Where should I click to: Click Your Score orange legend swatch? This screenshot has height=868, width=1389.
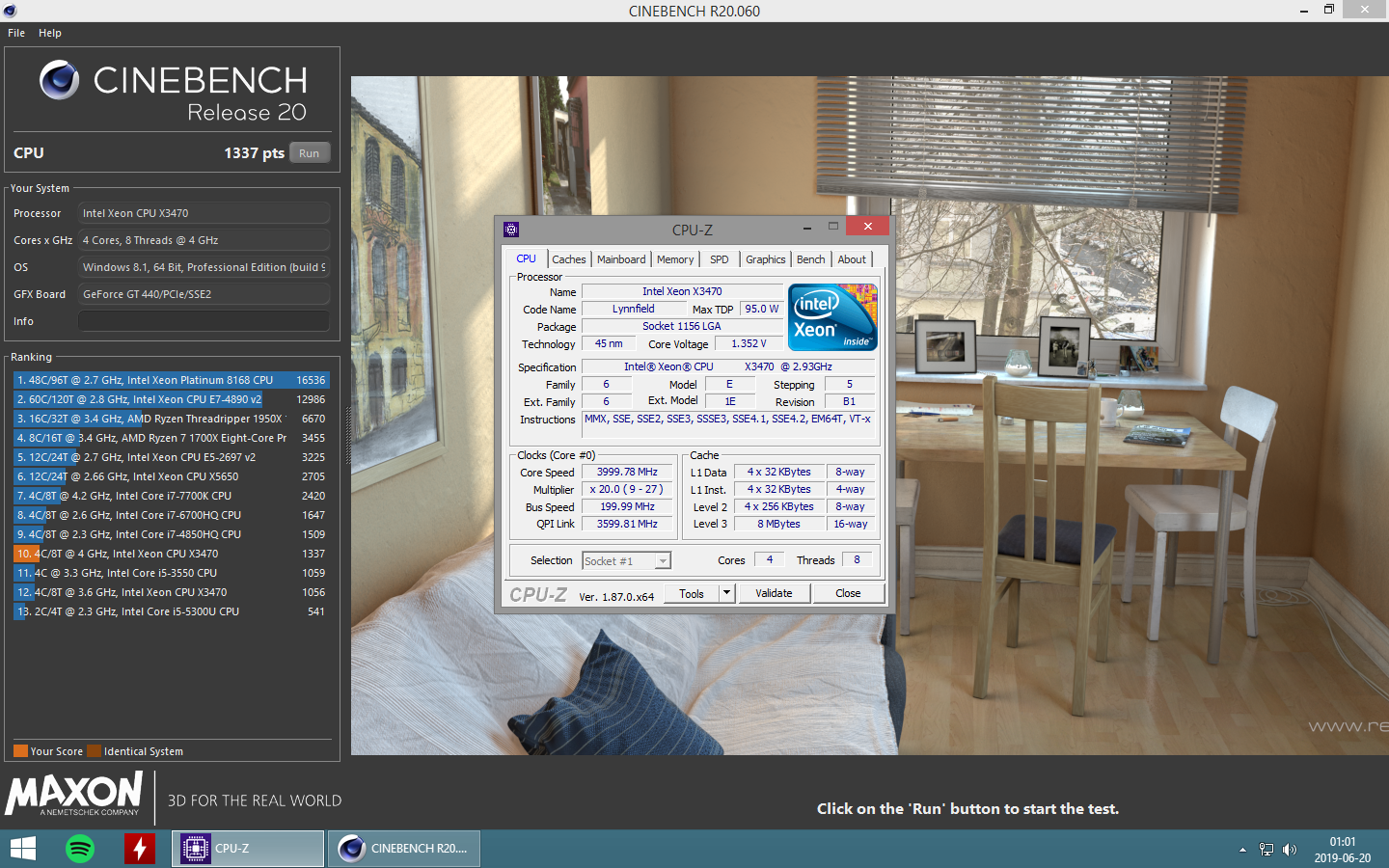pos(20,751)
